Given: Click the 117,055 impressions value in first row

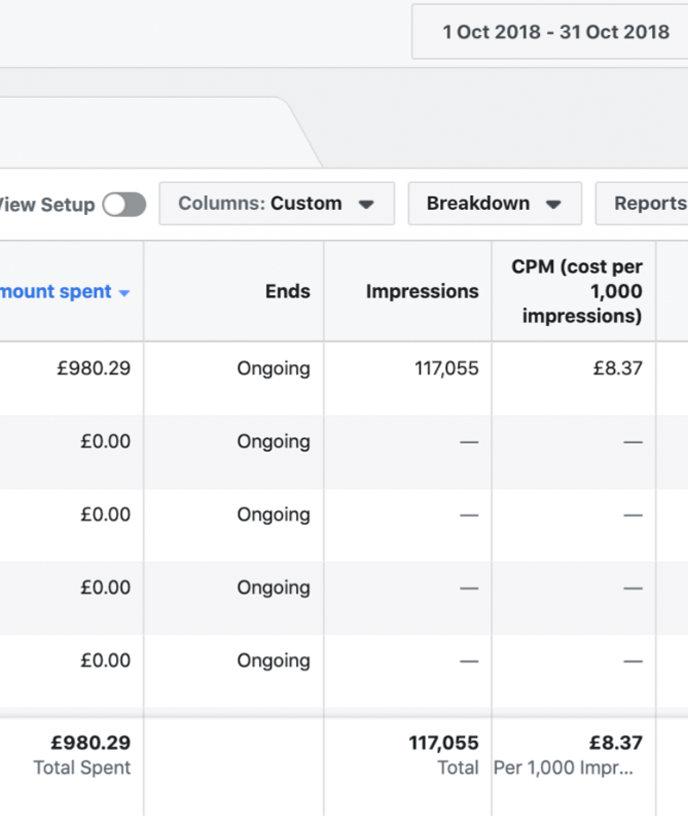Looking at the screenshot, I should click(x=446, y=368).
